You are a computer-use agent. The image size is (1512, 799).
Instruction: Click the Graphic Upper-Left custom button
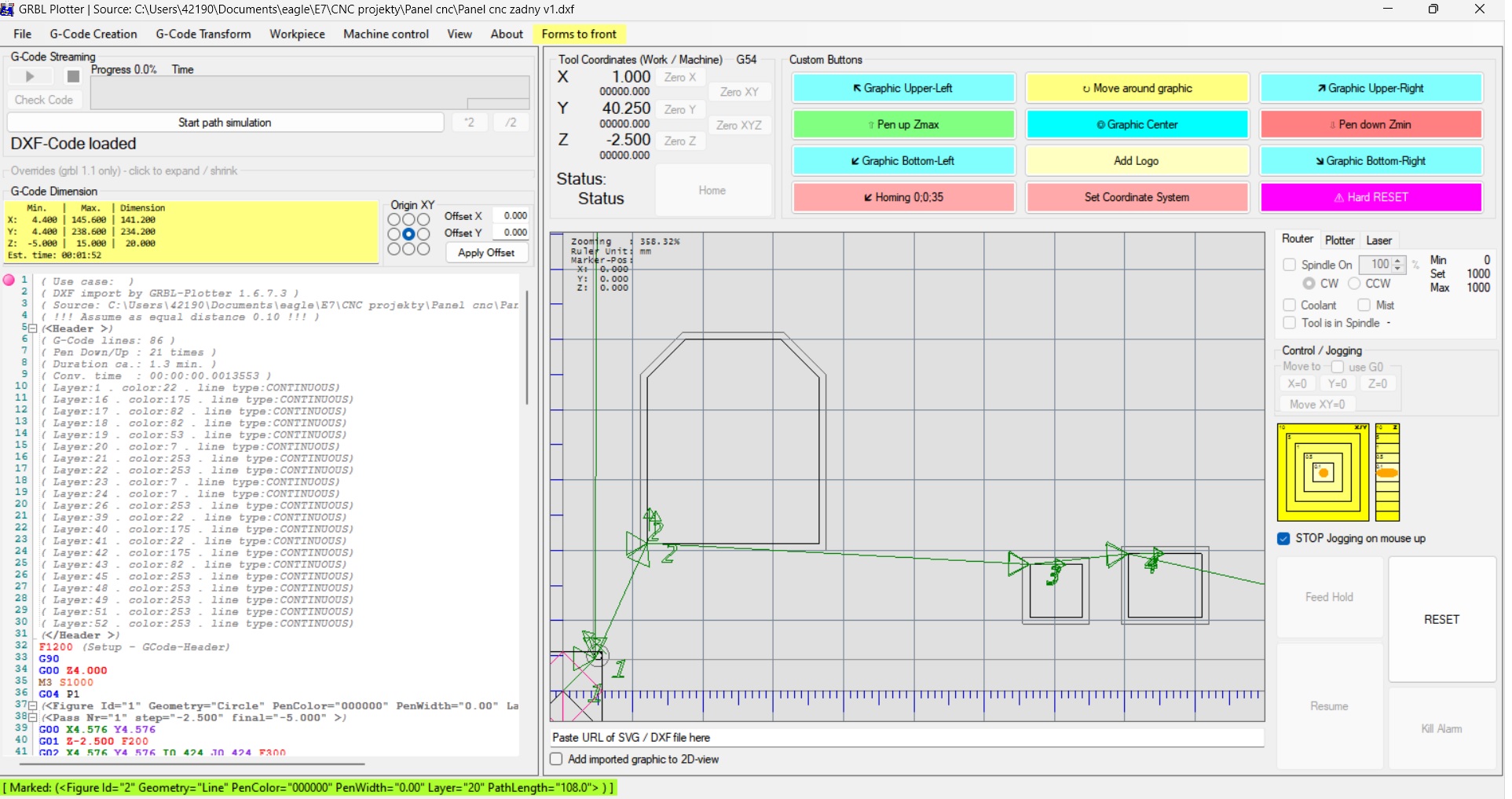tap(903, 88)
